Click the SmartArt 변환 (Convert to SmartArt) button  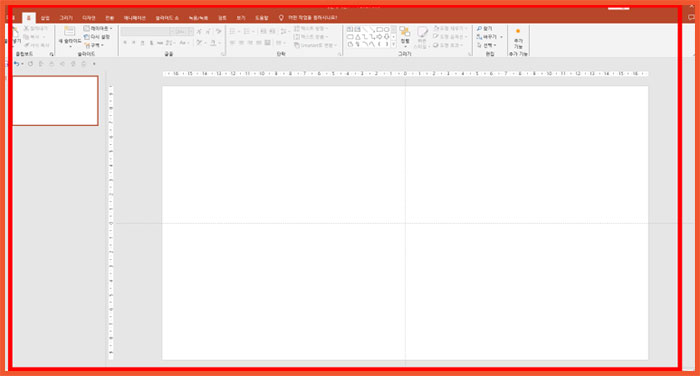tap(315, 46)
